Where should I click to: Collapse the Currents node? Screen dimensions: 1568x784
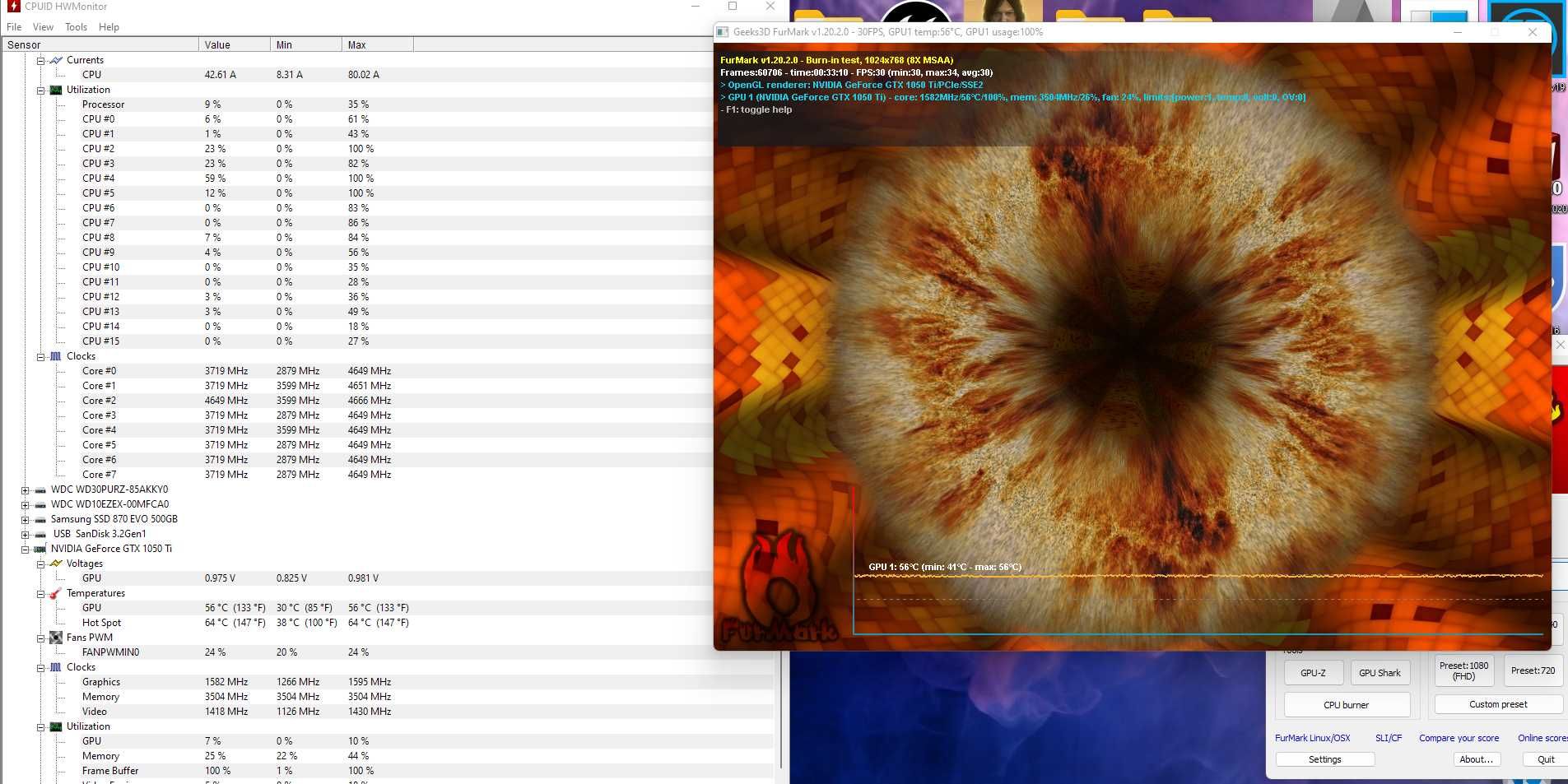point(40,61)
